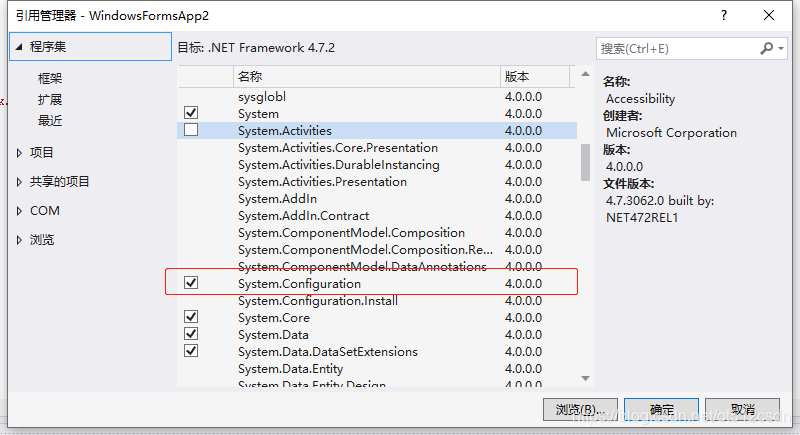Select the System.ComponentModel.Composition.Re... row
Screen dimensions: 800x435
[x=377, y=249]
